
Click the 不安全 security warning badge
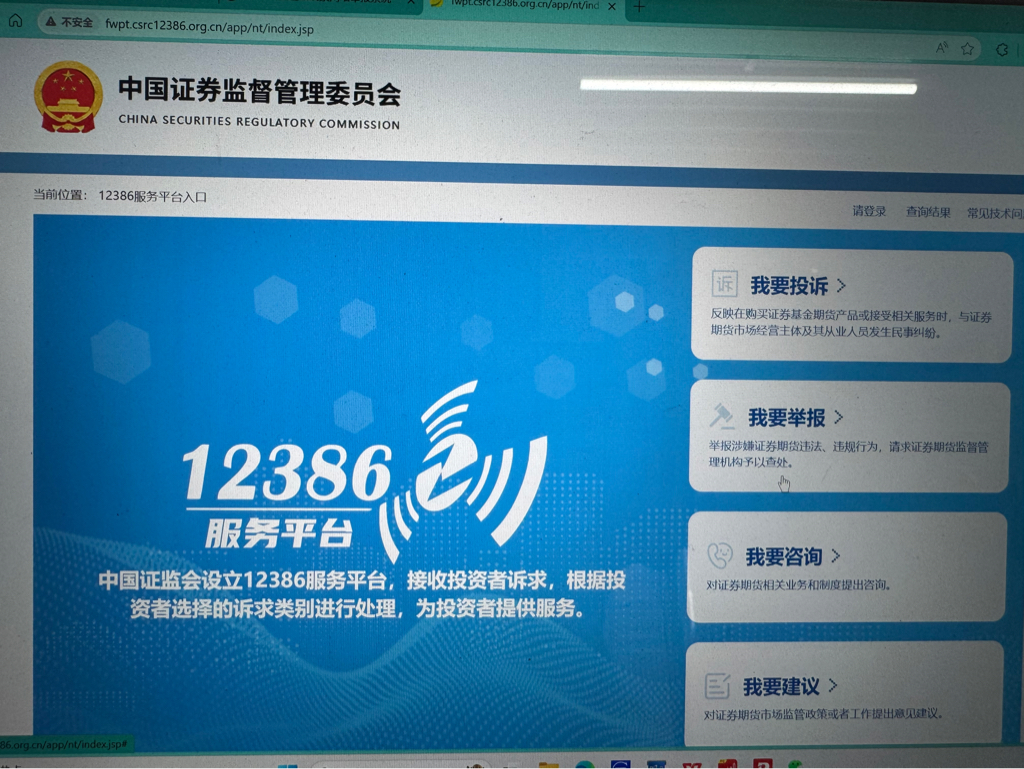coord(69,22)
